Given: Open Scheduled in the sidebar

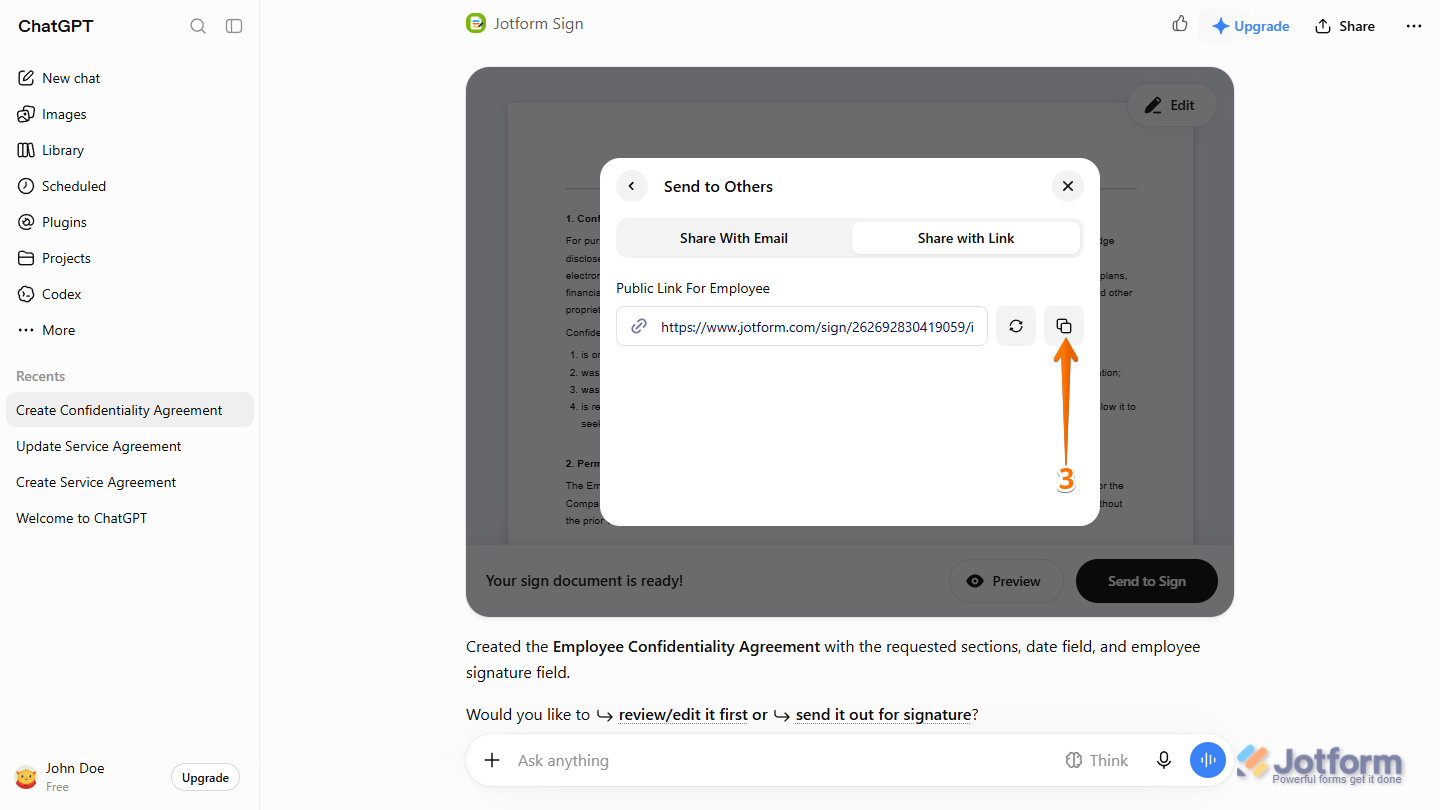Looking at the screenshot, I should point(130,186).
